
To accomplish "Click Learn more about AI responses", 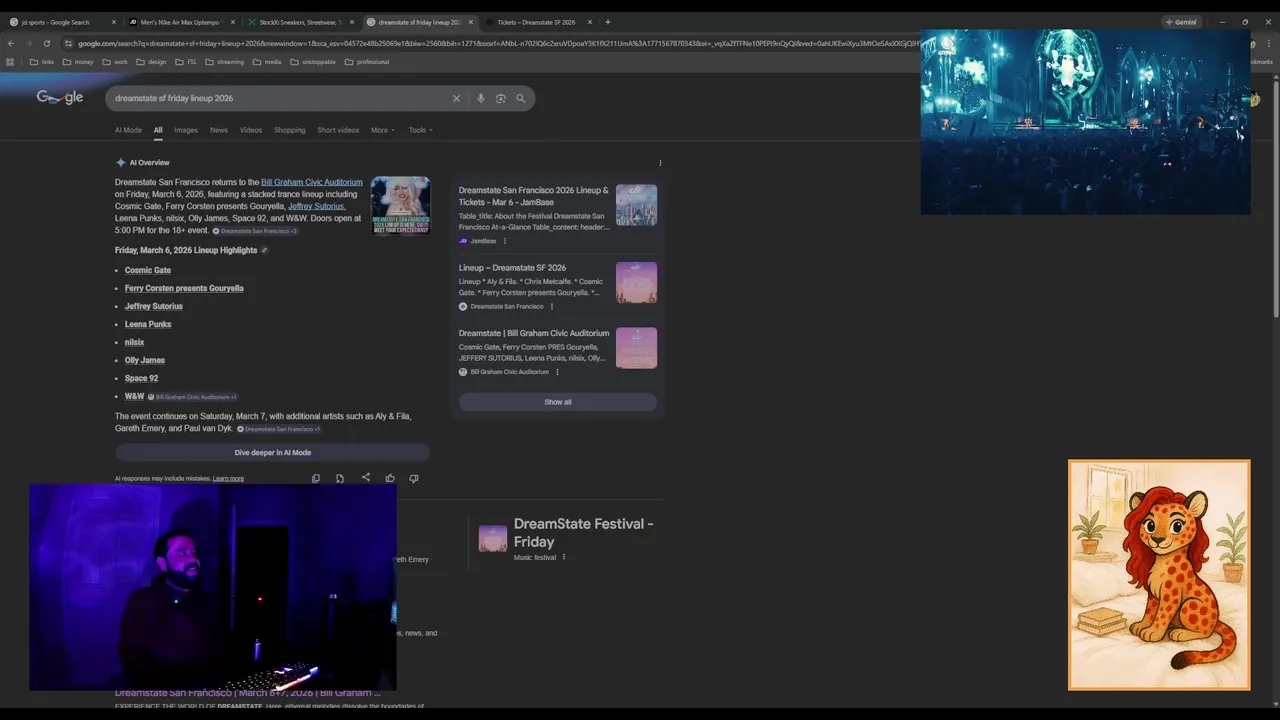I will coord(228,479).
